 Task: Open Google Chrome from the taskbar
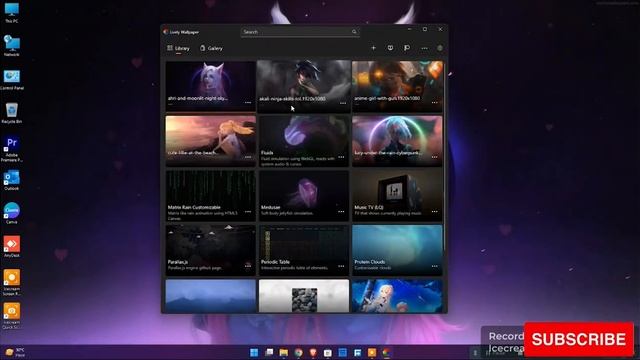298,352
